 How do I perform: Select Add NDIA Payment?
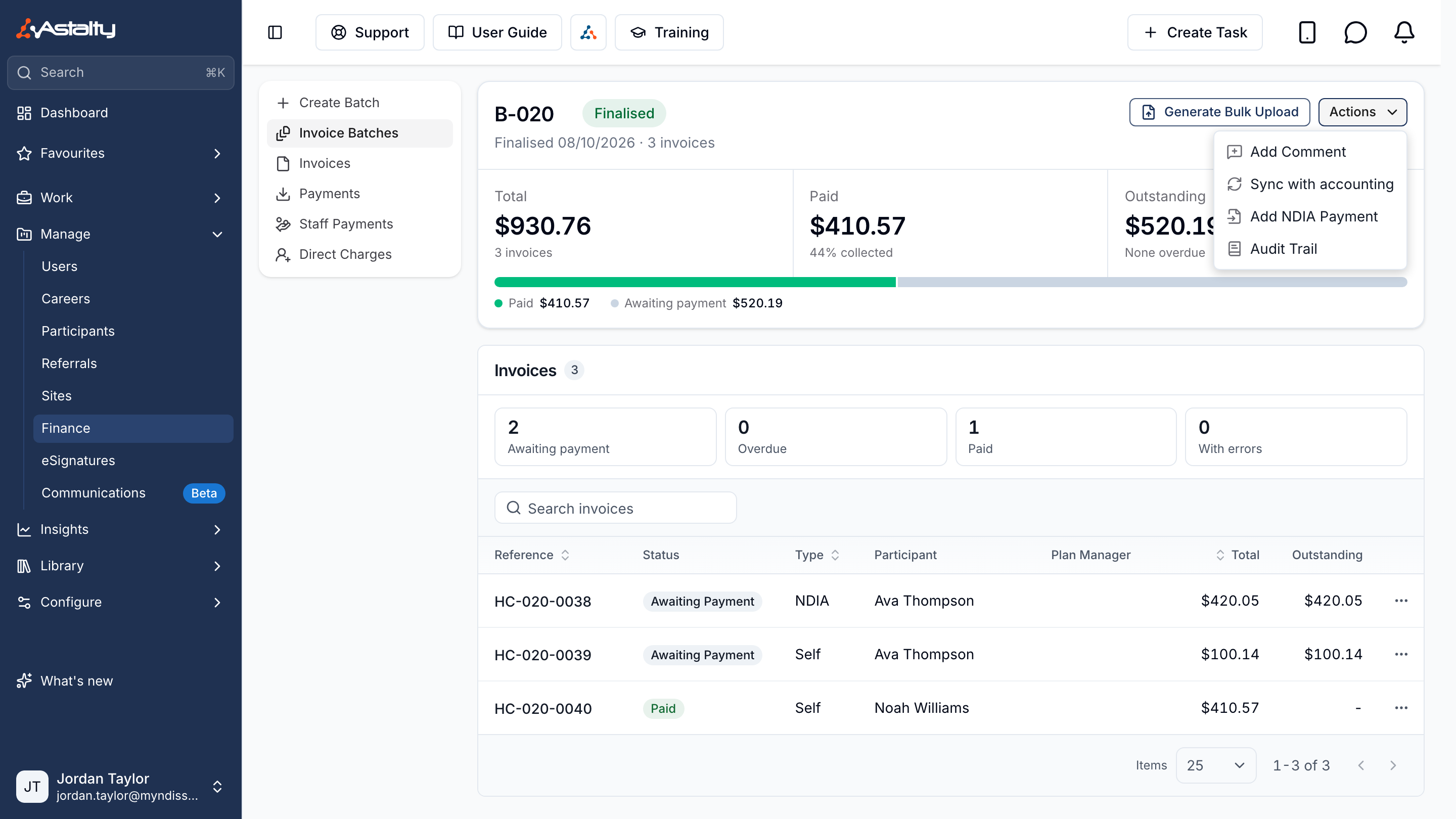1309,216
